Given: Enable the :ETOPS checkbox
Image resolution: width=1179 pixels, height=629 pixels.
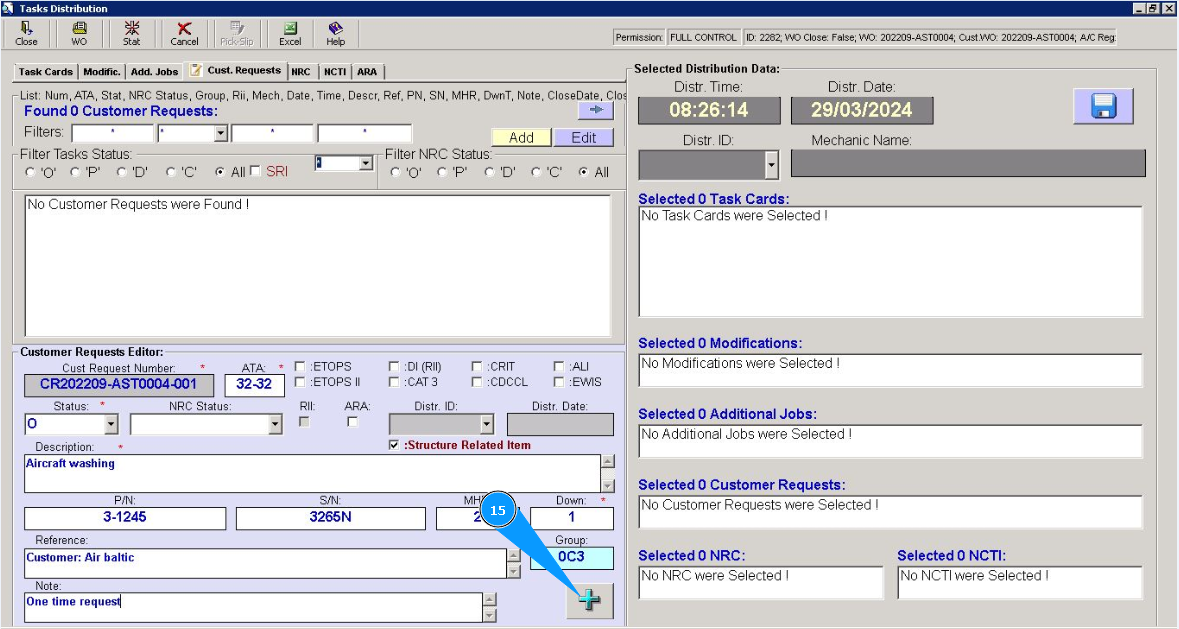Looking at the screenshot, I should pos(300,367).
